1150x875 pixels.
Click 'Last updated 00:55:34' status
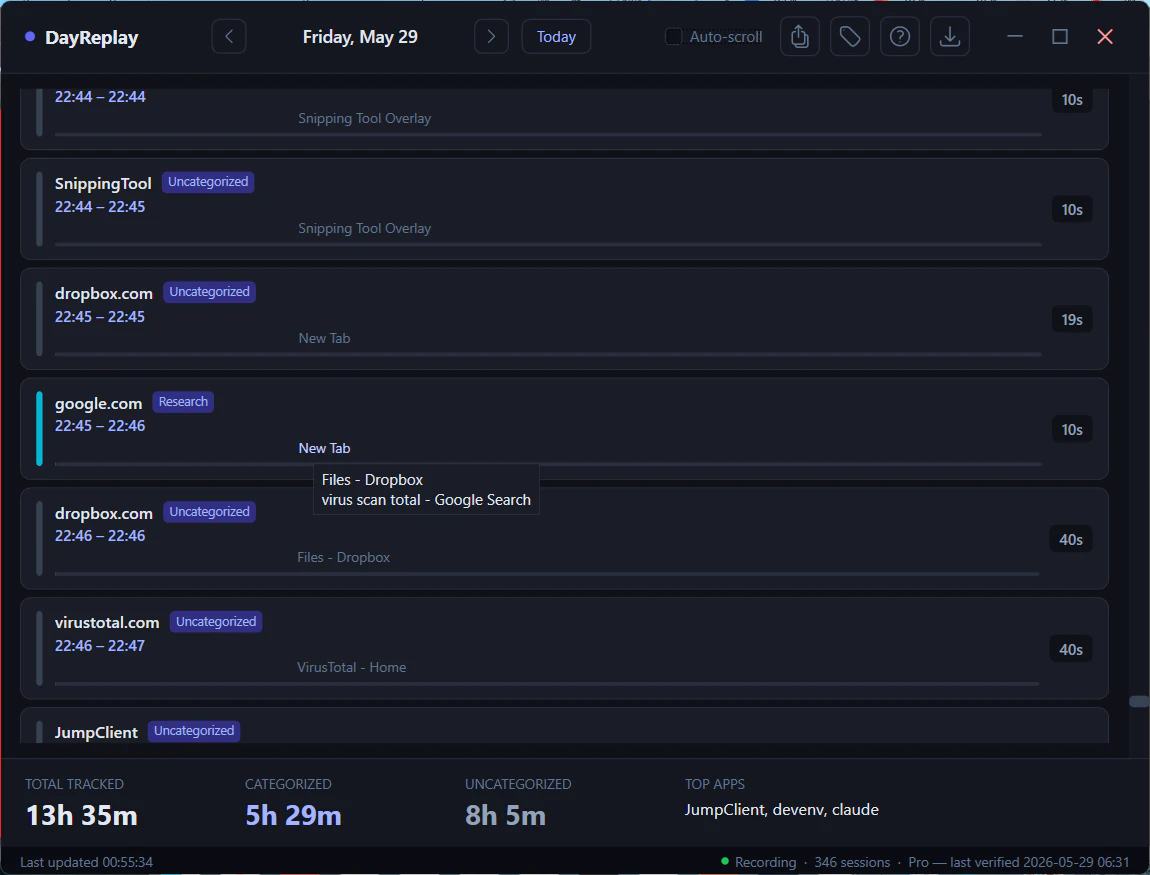(87, 862)
